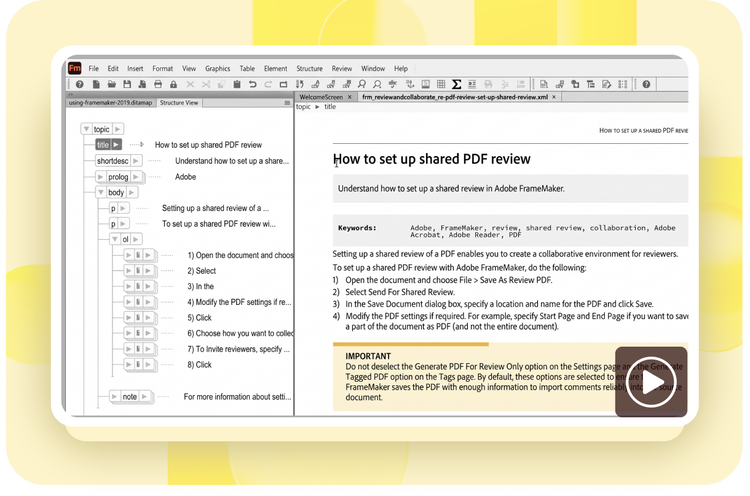
Task: Play the video with the play button
Action: 651,382
